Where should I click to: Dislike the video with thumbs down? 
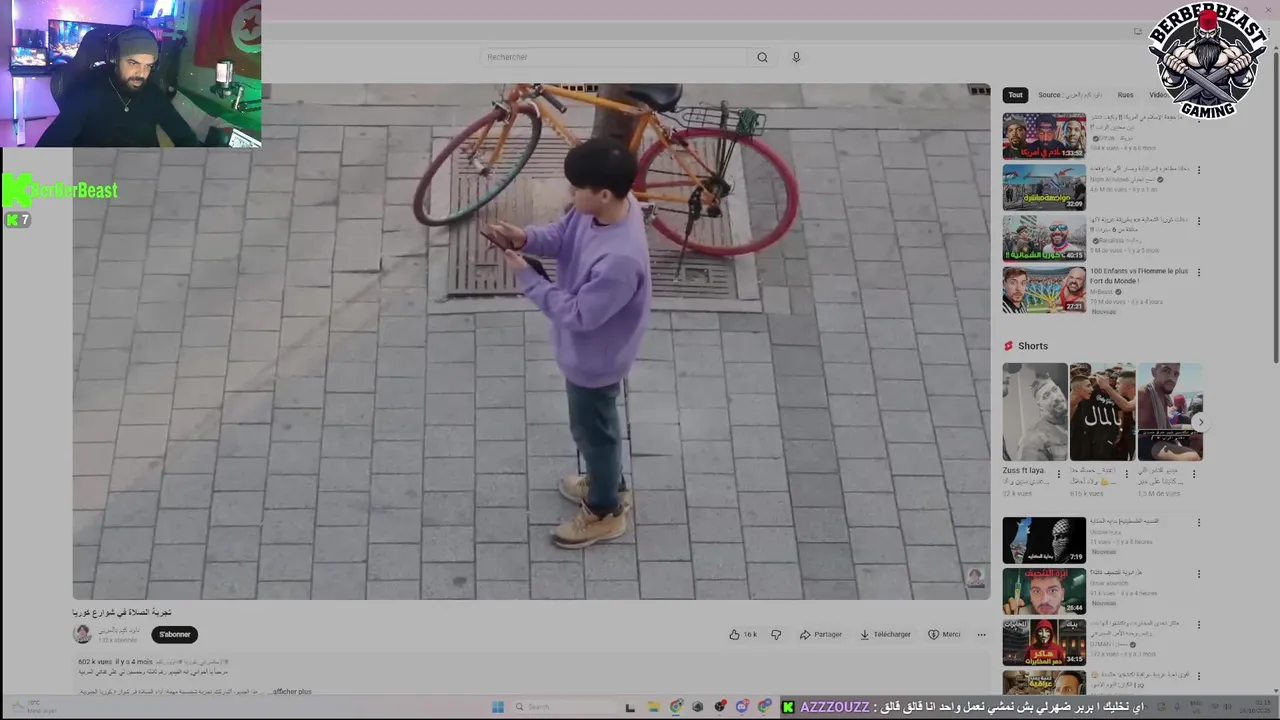(776, 634)
